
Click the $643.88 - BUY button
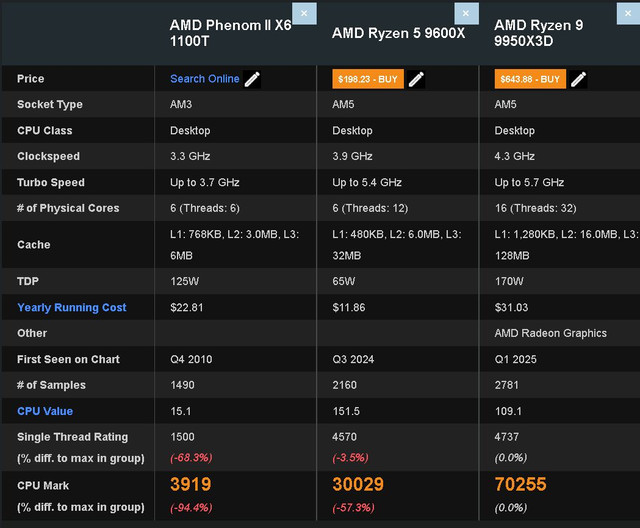[530, 79]
